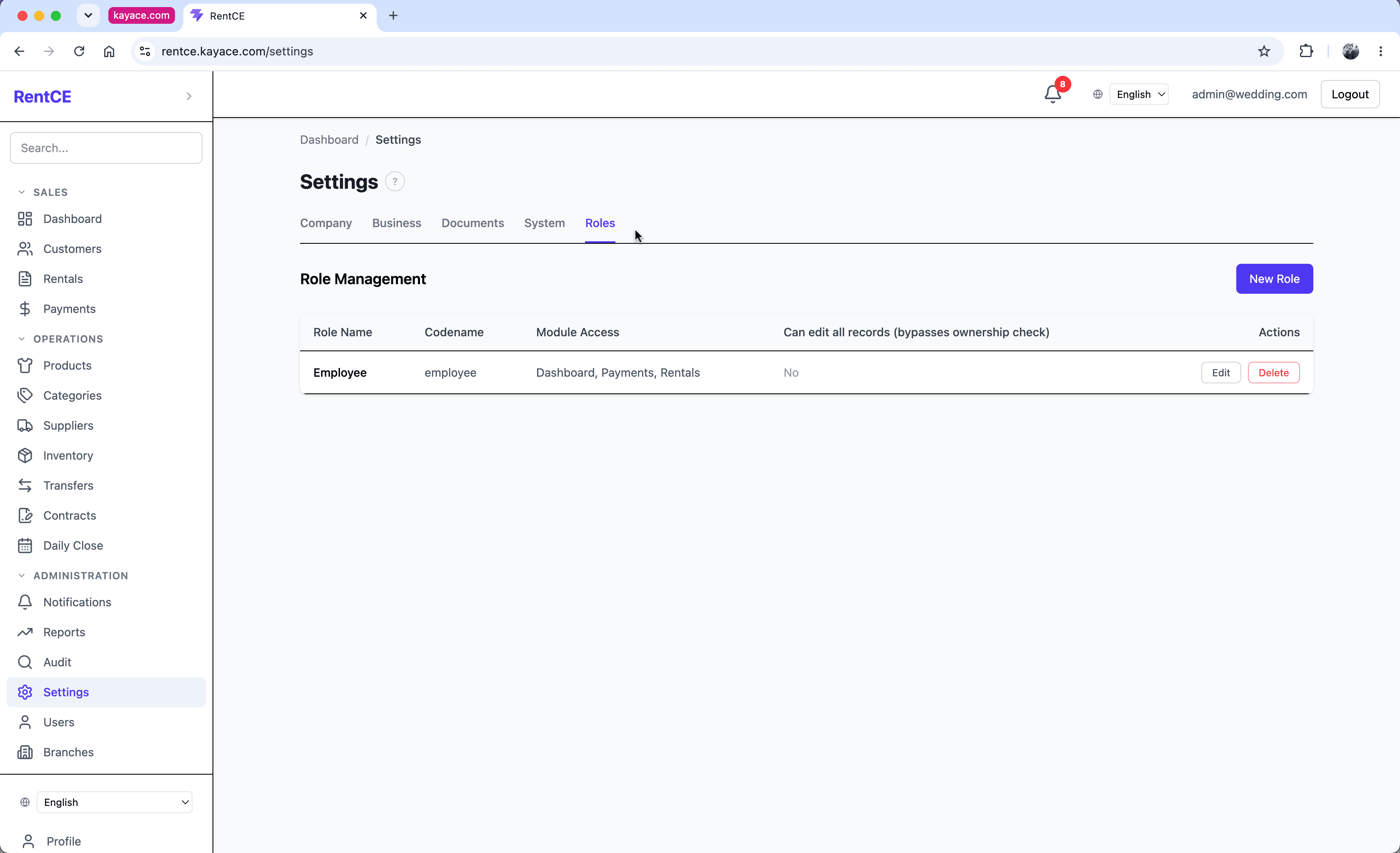Edit the Employee role
The image size is (1400, 853).
pos(1220,373)
